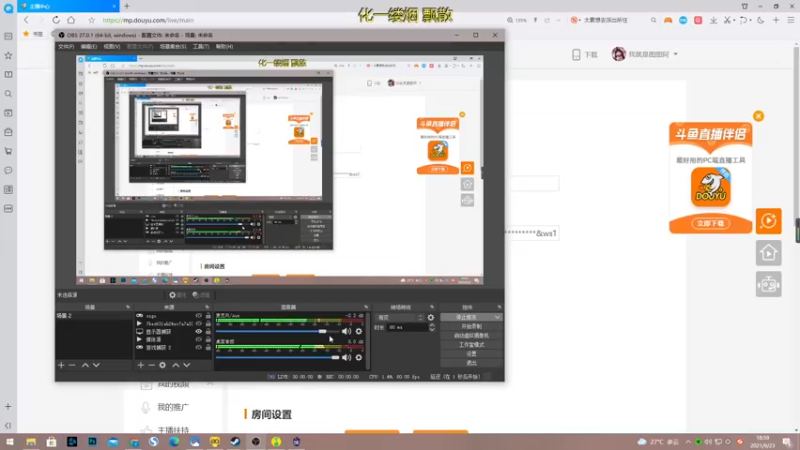
Task: Open OBS Settings from the Controls panel
Action: point(471,354)
